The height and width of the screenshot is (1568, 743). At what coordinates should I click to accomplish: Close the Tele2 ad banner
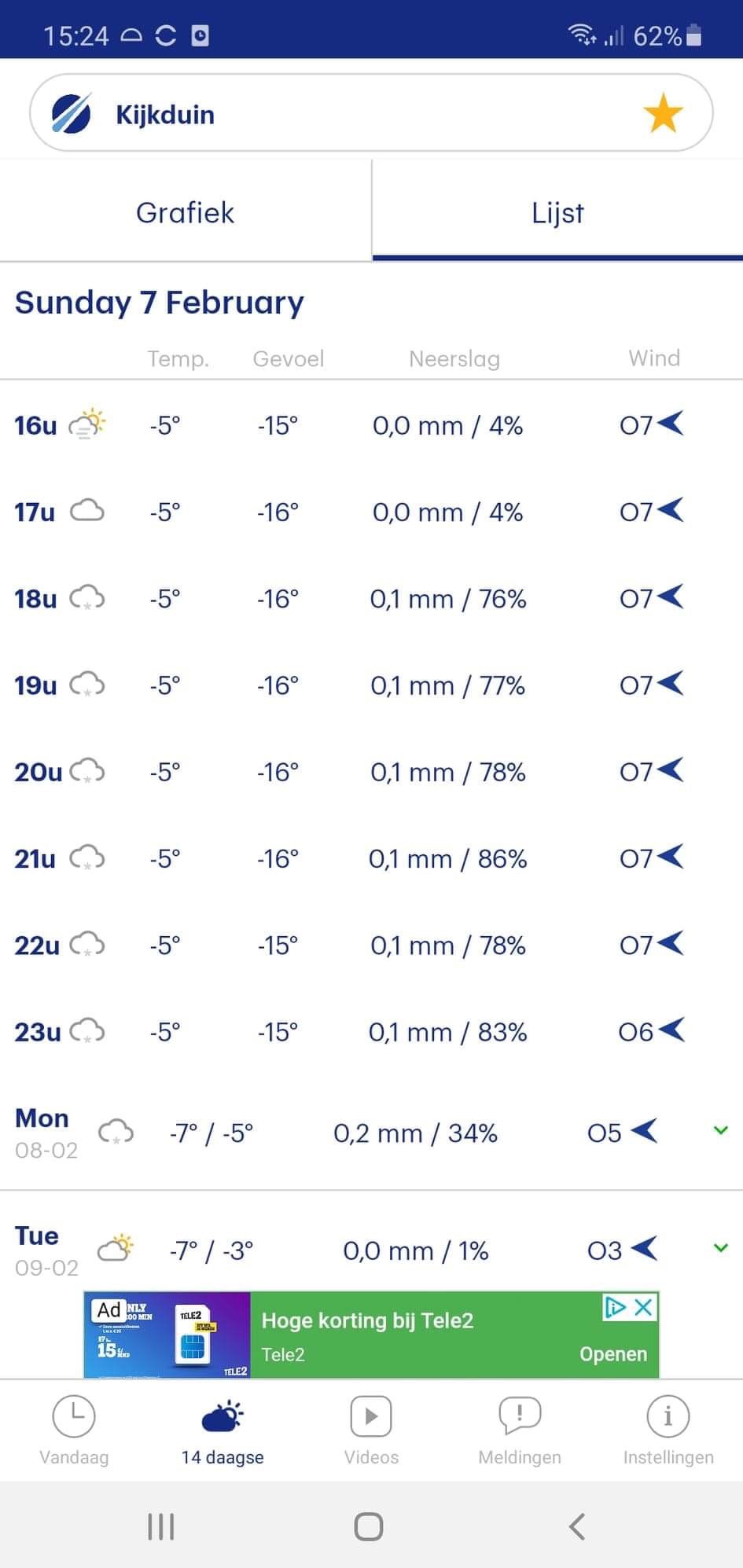(x=643, y=1307)
